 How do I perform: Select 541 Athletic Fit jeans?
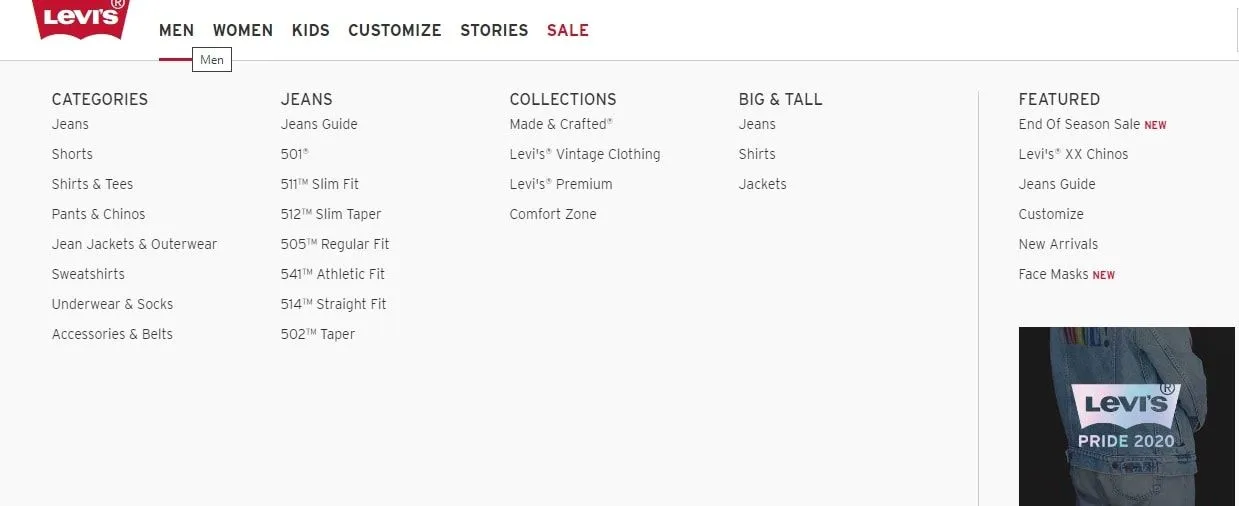point(333,274)
